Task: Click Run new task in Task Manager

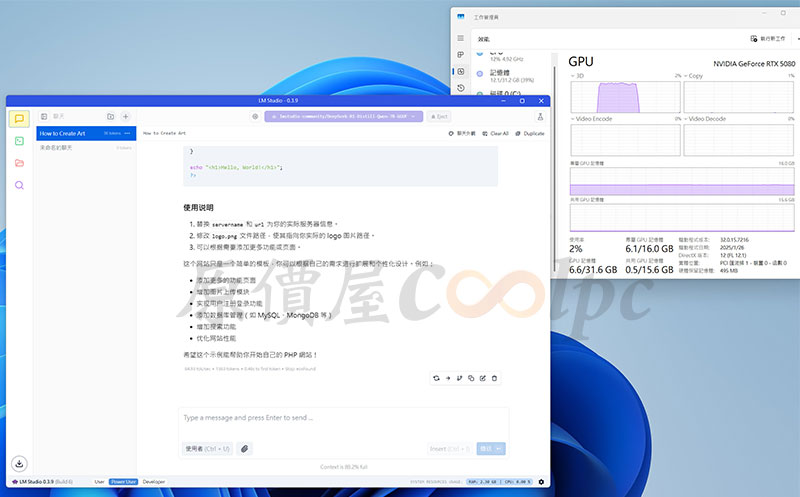Action: [x=768, y=38]
